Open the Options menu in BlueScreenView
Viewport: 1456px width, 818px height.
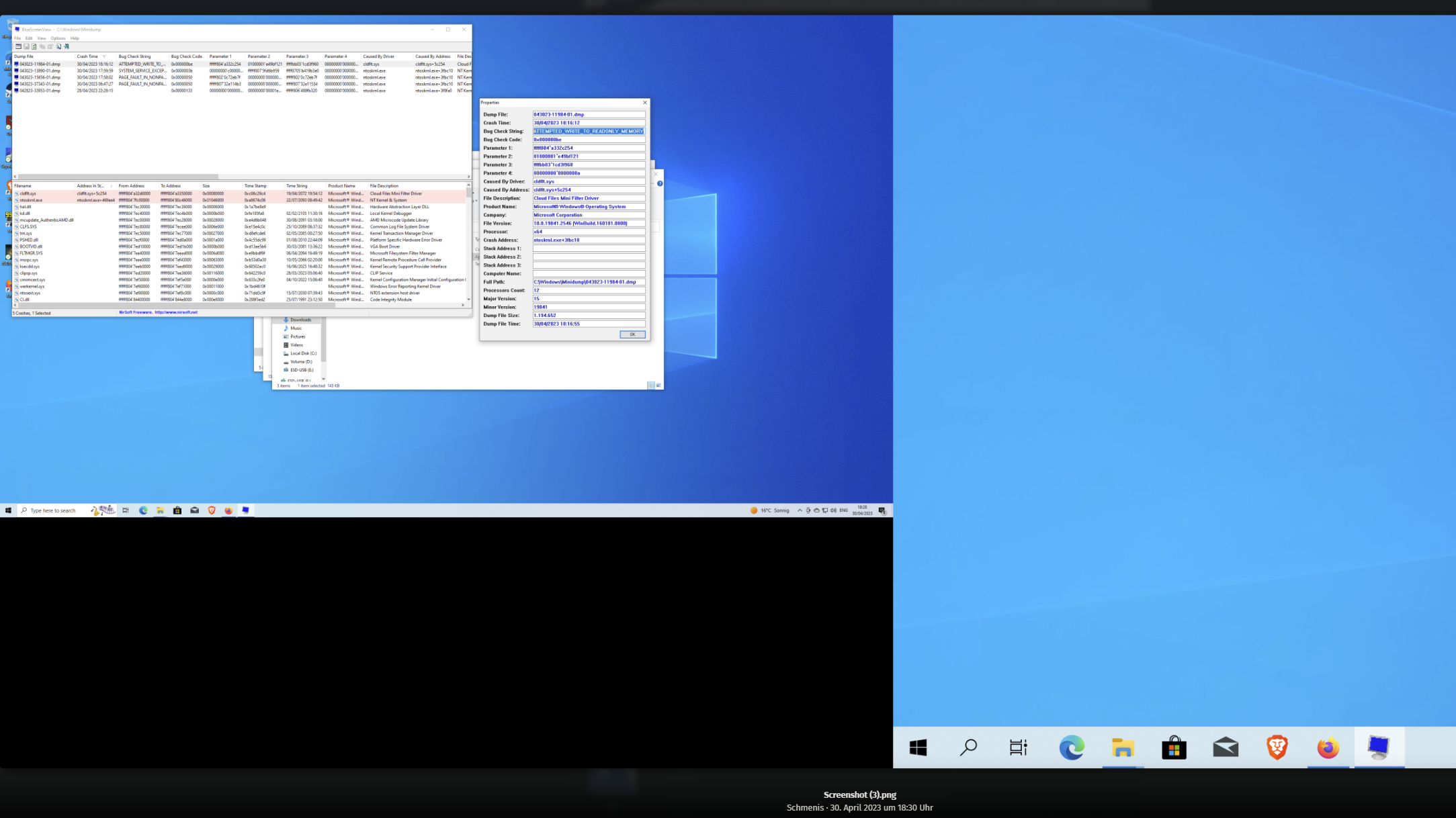(x=58, y=38)
